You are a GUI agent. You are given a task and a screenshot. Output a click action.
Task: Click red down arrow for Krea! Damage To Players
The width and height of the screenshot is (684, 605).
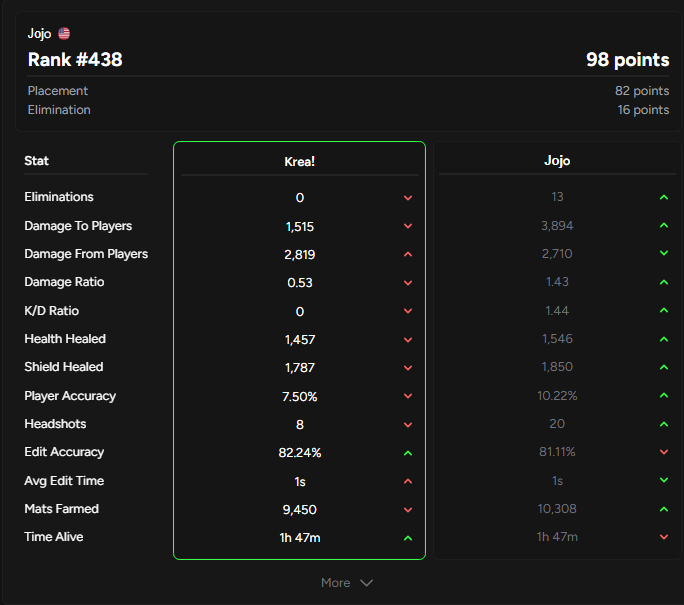[x=408, y=226]
